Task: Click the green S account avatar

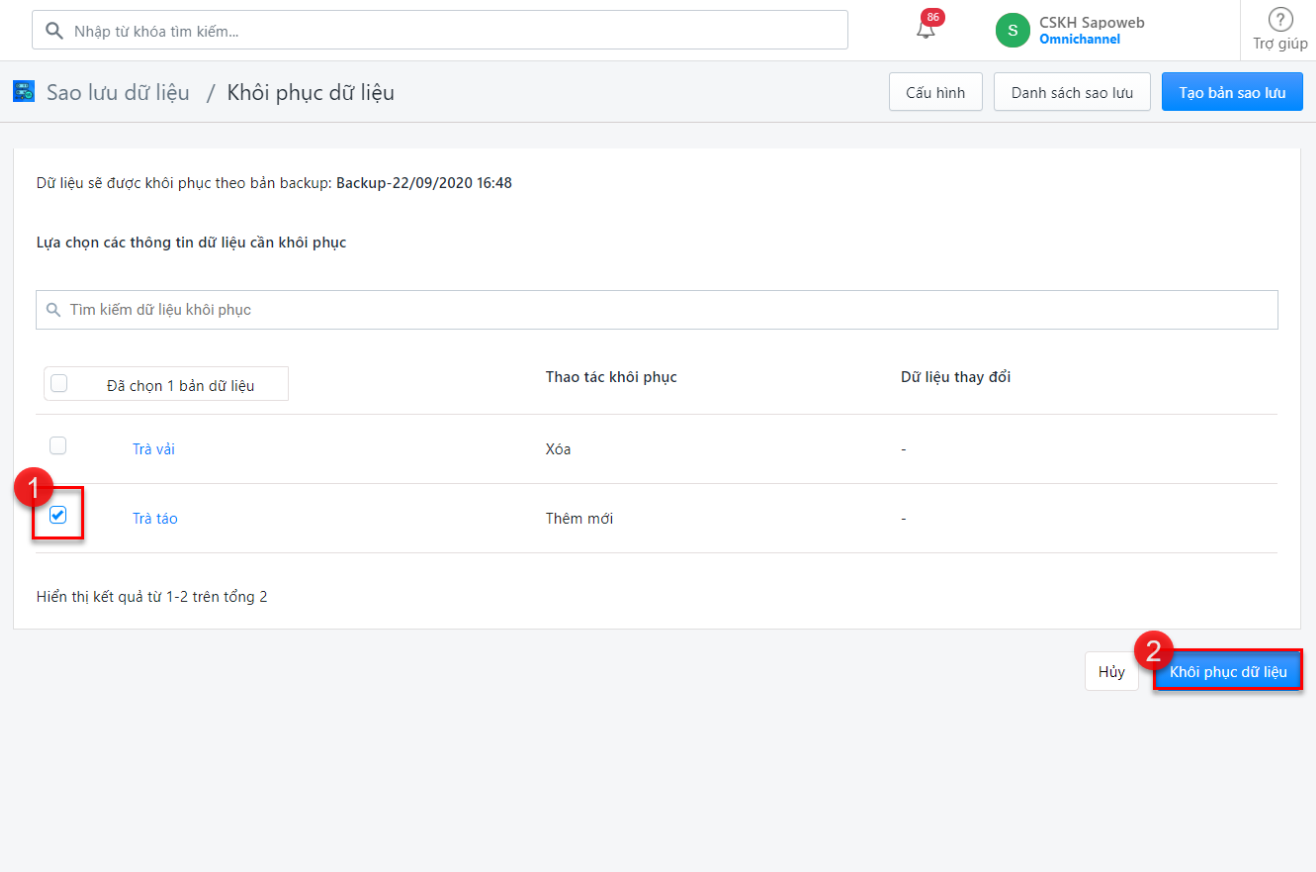Action: point(1012,30)
